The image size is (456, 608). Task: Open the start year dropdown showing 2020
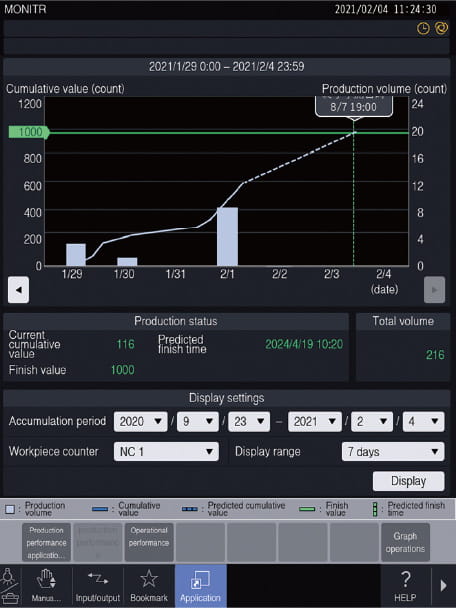[140, 421]
